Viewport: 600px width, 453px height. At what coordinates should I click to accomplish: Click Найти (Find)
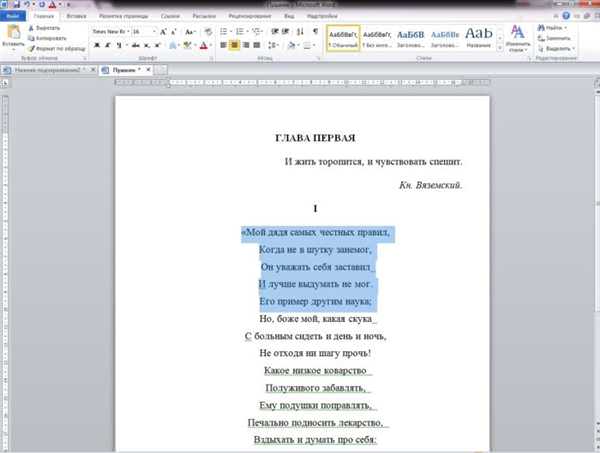click(x=551, y=28)
